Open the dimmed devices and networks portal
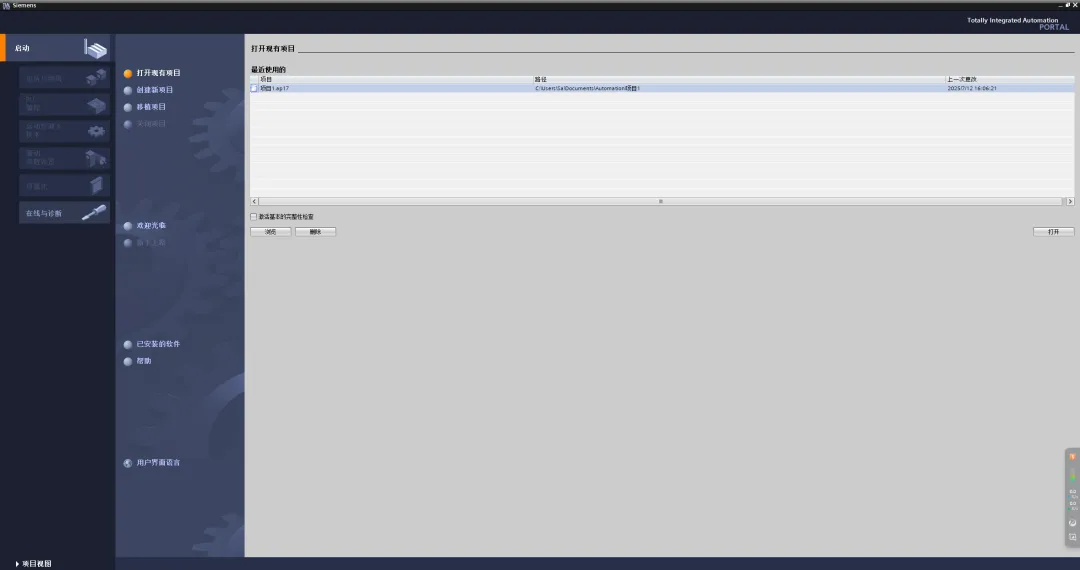This screenshot has width=1080, height=570. (64, 78)
